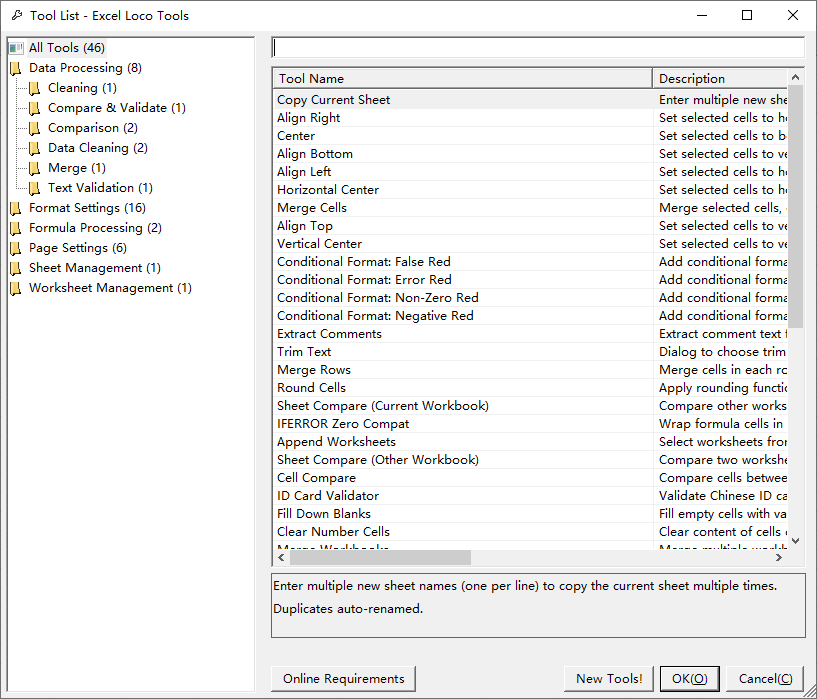This screenshot has height=699, width=817.
Task: Select the Align Top tool row
Action: [530, 226]
